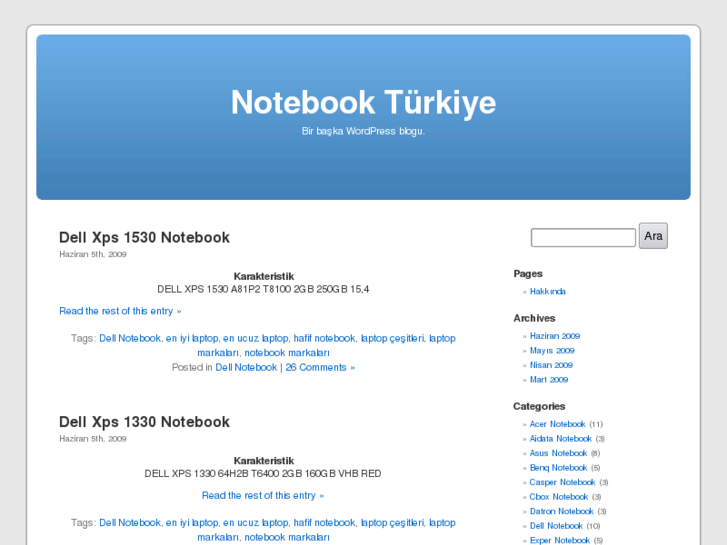Viewport: 727px width, 545px height.
Task: Open the Asus Notebook category
Action: (558, 453)
